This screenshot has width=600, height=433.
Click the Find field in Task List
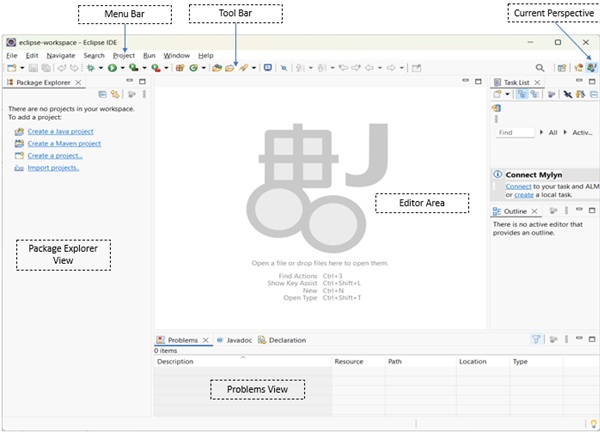(515, 132)
